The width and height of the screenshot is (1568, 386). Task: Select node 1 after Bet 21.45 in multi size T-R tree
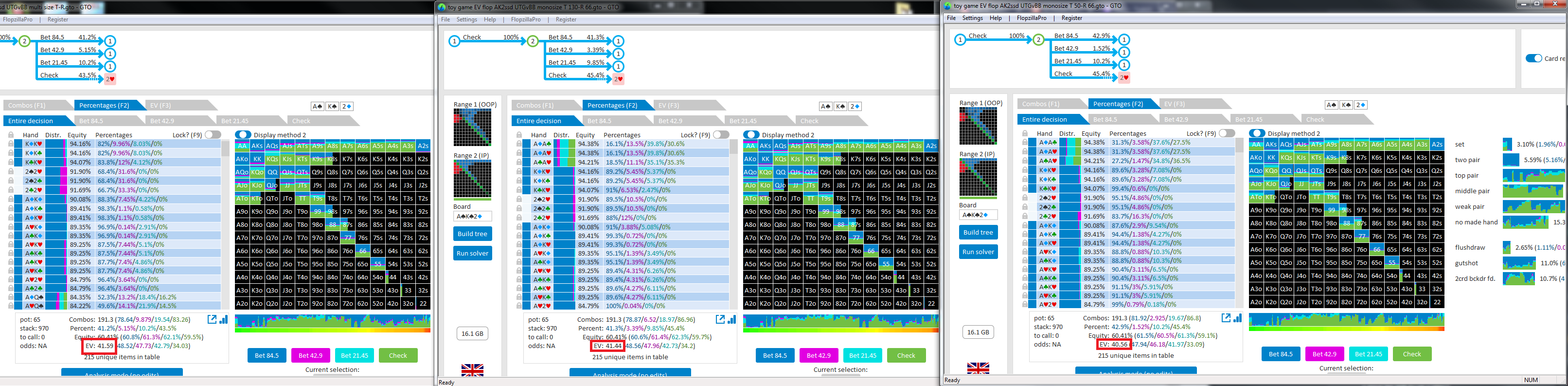[110, 66]
